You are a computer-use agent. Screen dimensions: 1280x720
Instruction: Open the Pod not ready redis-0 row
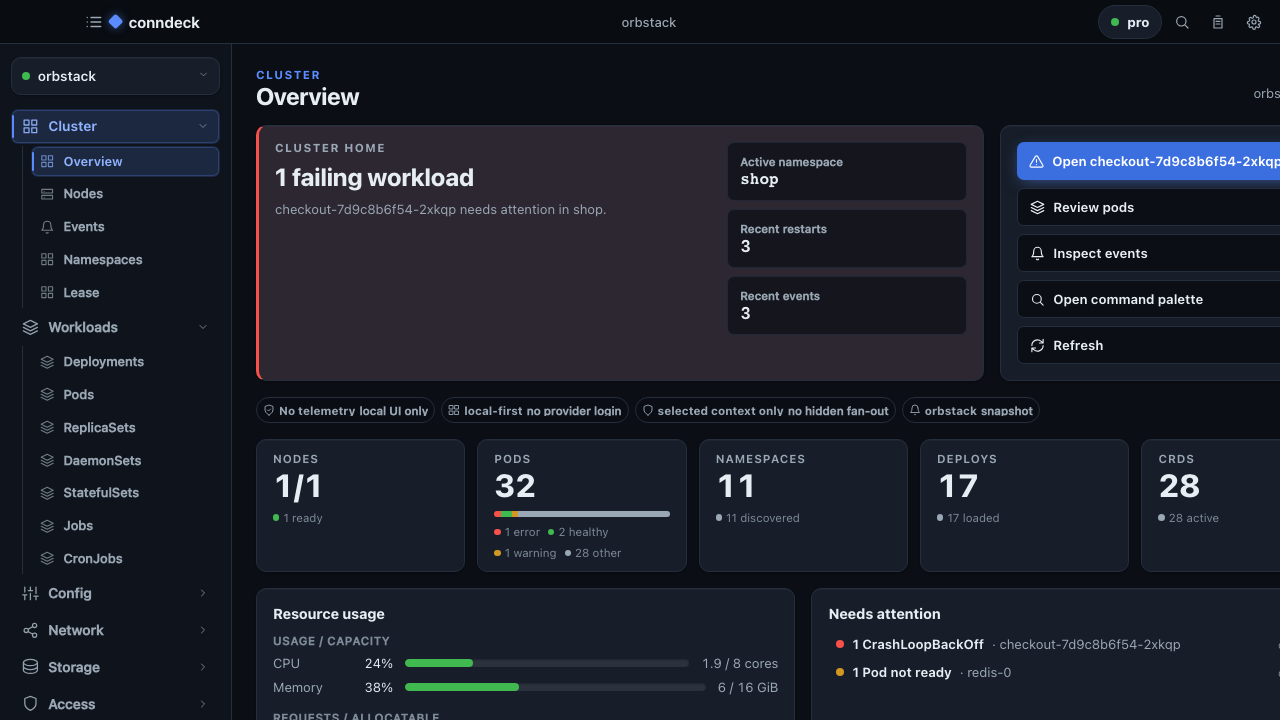pyautogui.click(x=1055, y=673)
